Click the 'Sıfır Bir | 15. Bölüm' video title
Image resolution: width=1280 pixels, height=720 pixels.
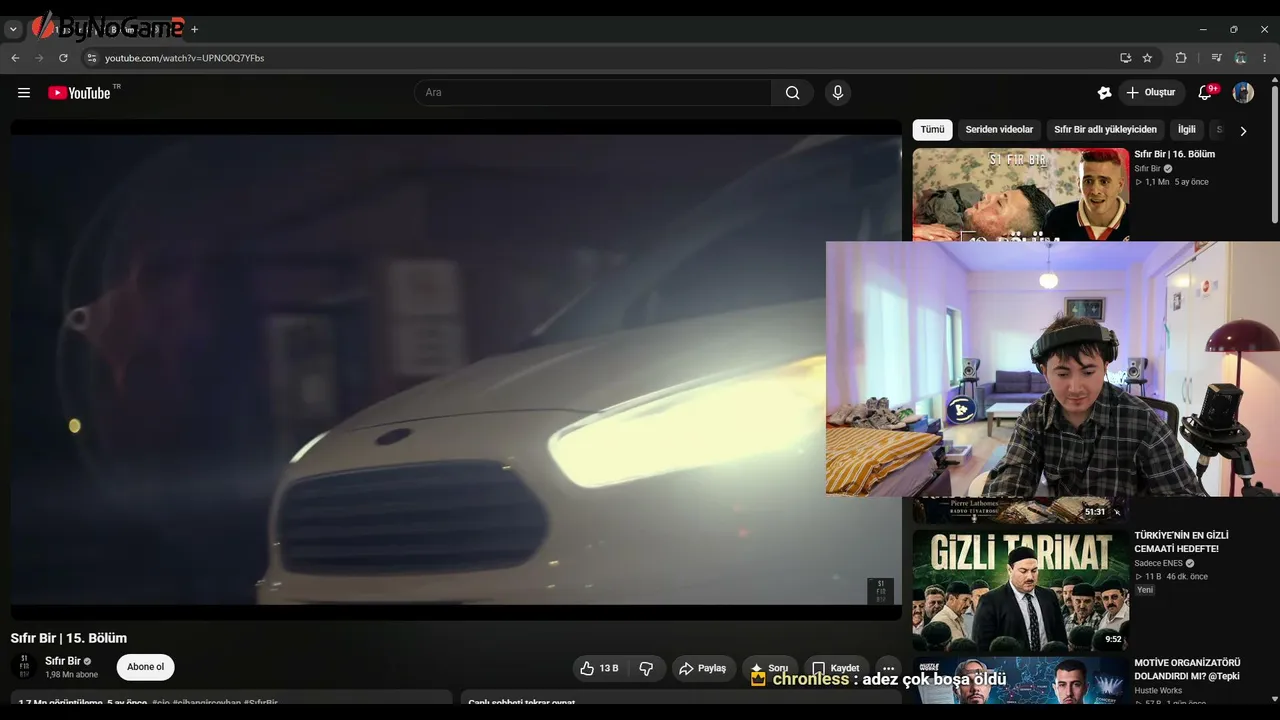[69, 638]
